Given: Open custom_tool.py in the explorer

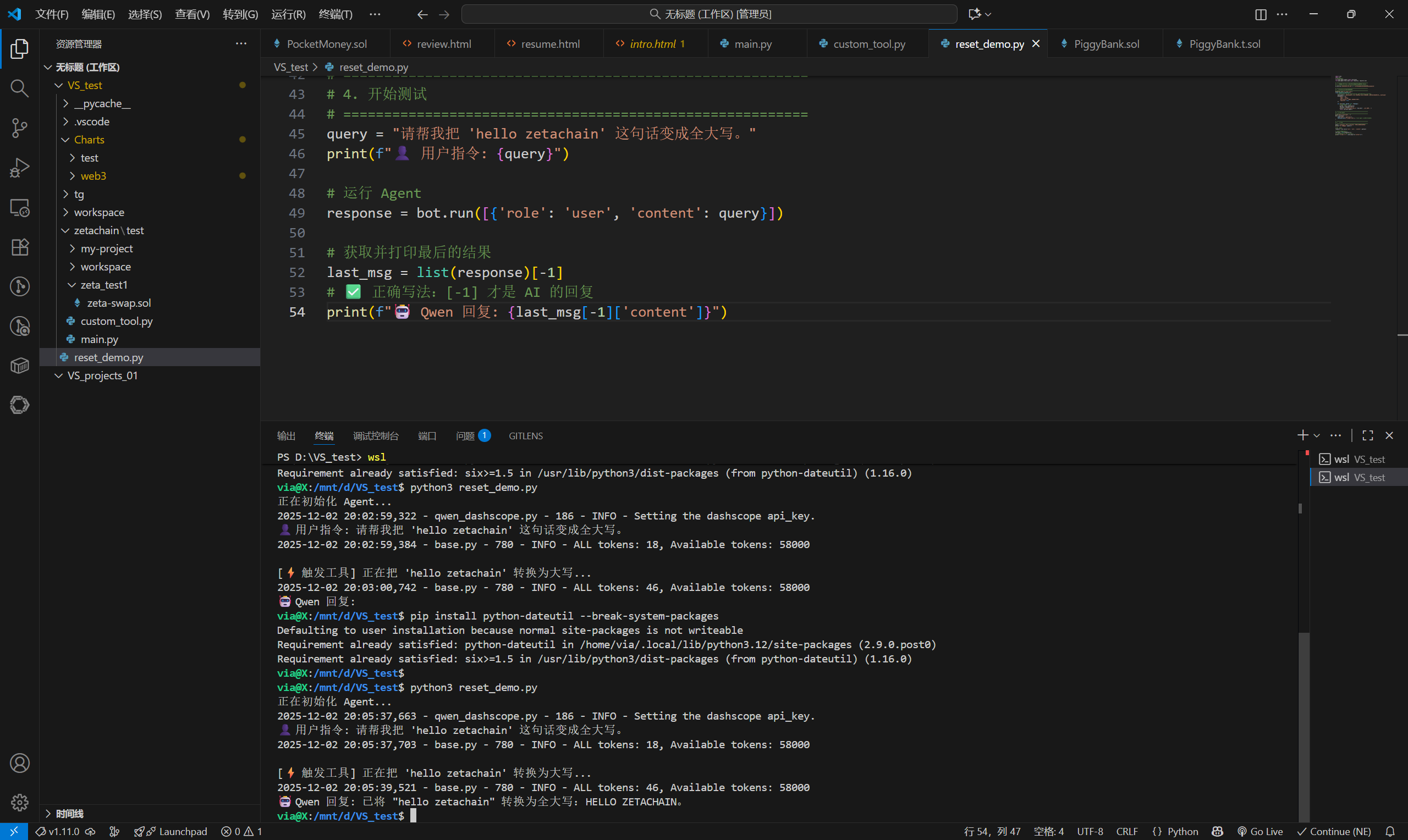Looking at the screenshot, I should point(150,320).
